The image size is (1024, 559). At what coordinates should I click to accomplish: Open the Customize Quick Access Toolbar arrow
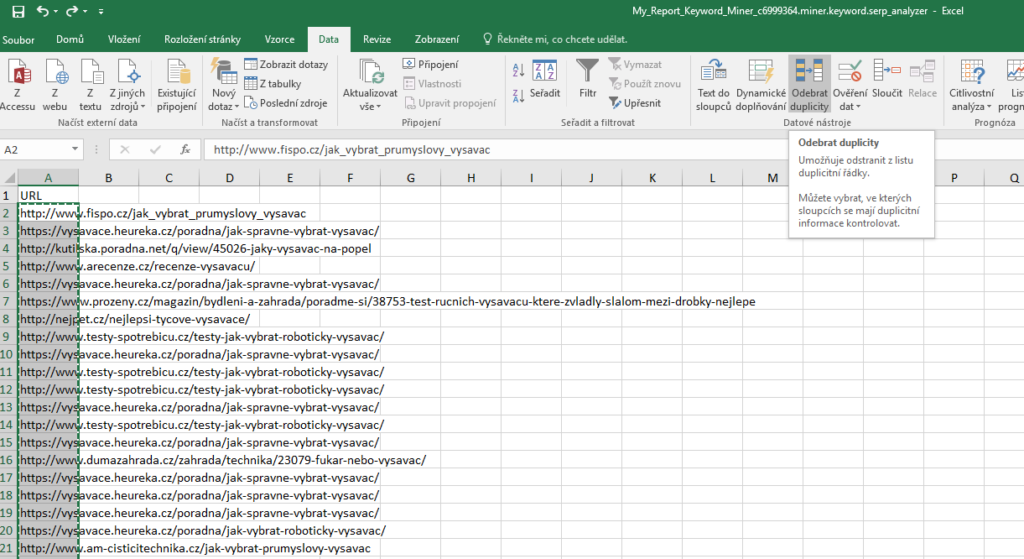[101, 12]
